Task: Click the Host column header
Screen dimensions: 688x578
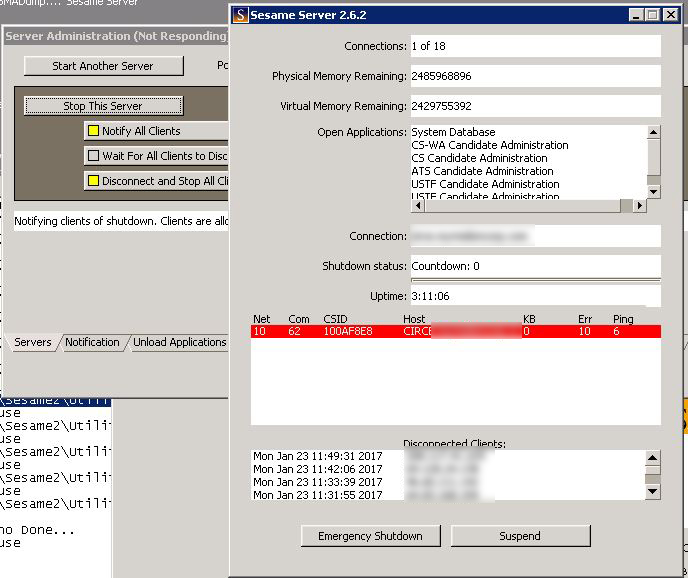Action: [x=414, y=319]
